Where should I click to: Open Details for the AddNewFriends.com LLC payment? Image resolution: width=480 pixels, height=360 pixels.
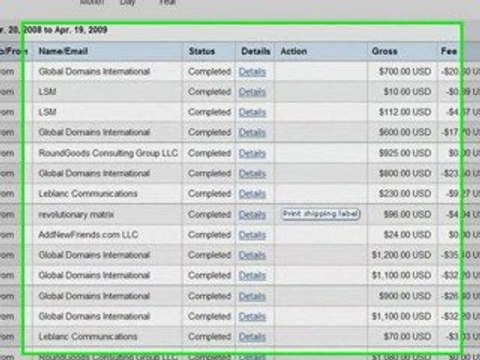tap(252, 235)
